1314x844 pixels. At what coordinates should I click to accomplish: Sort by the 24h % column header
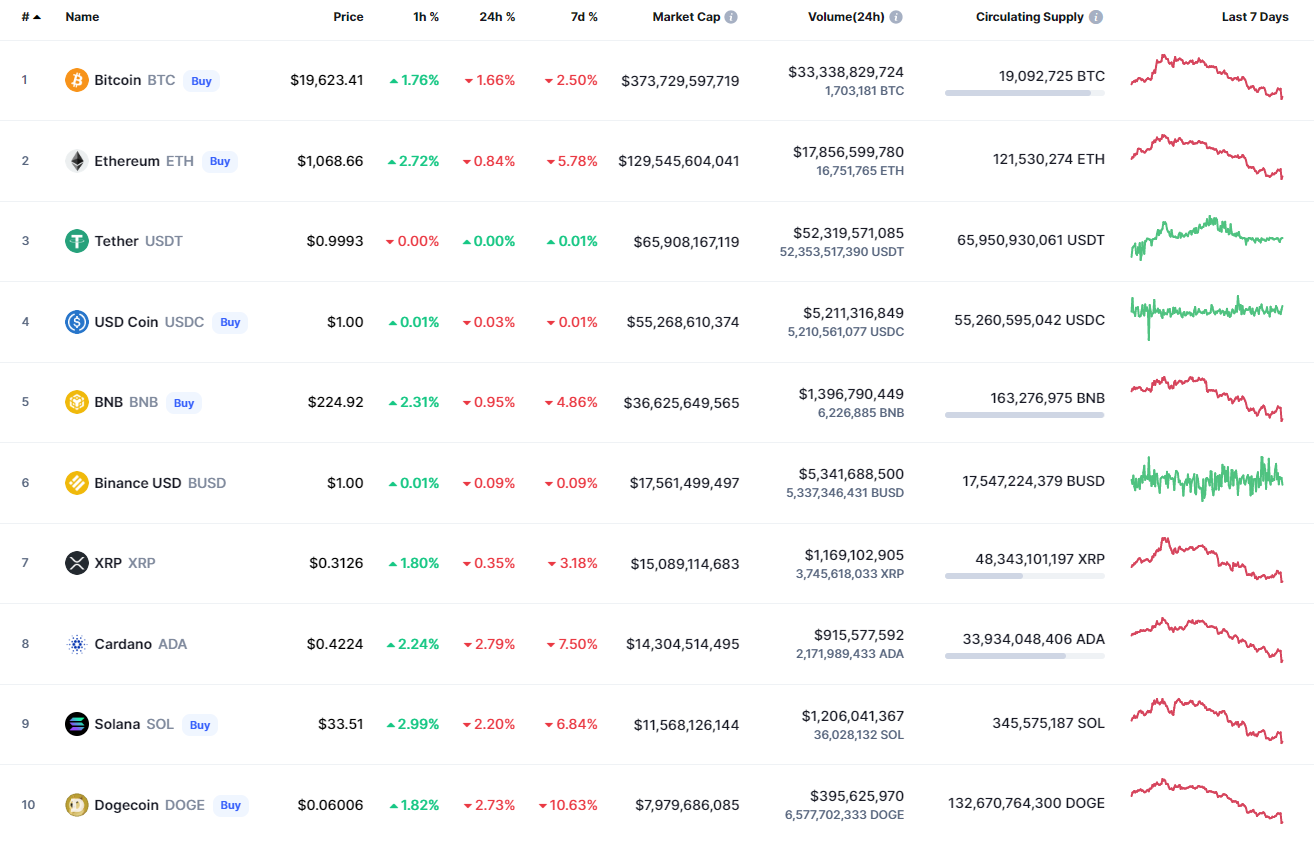pos(497,17)
